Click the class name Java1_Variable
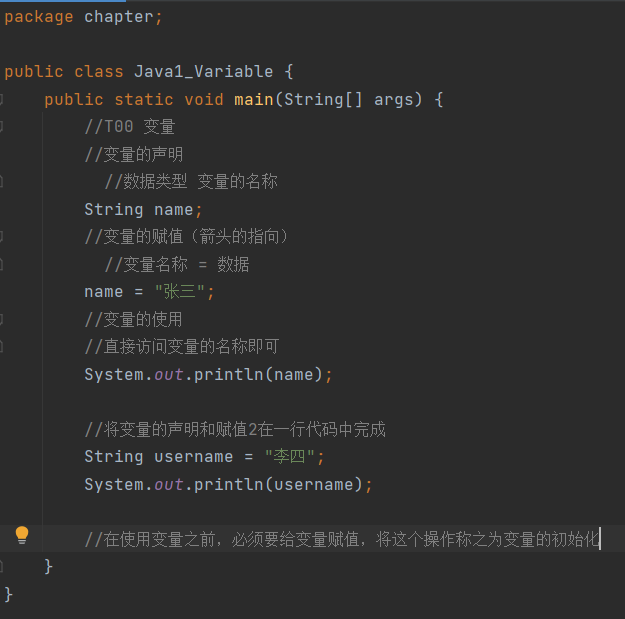Viewport: 625px width, 619px height. [203, 72]
